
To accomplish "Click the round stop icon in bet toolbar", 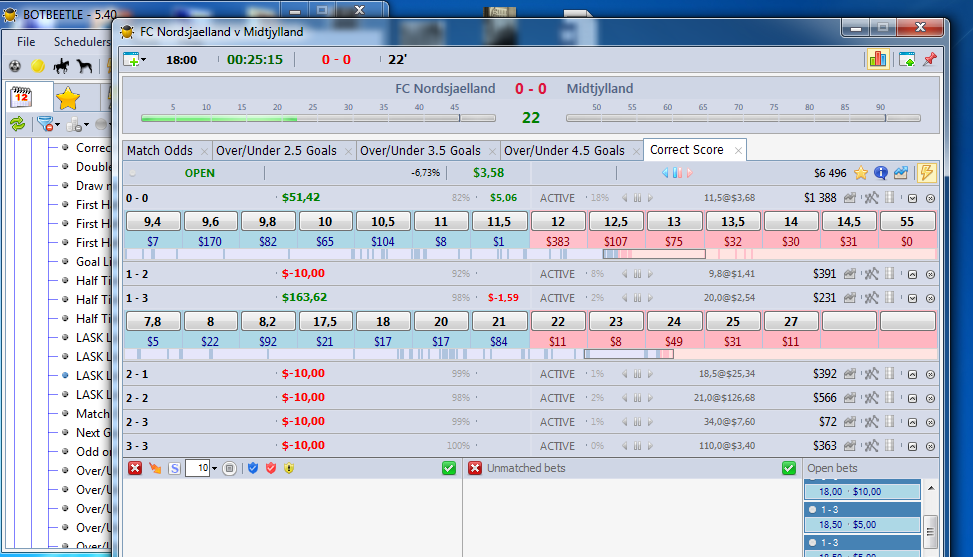I will 230,468.
